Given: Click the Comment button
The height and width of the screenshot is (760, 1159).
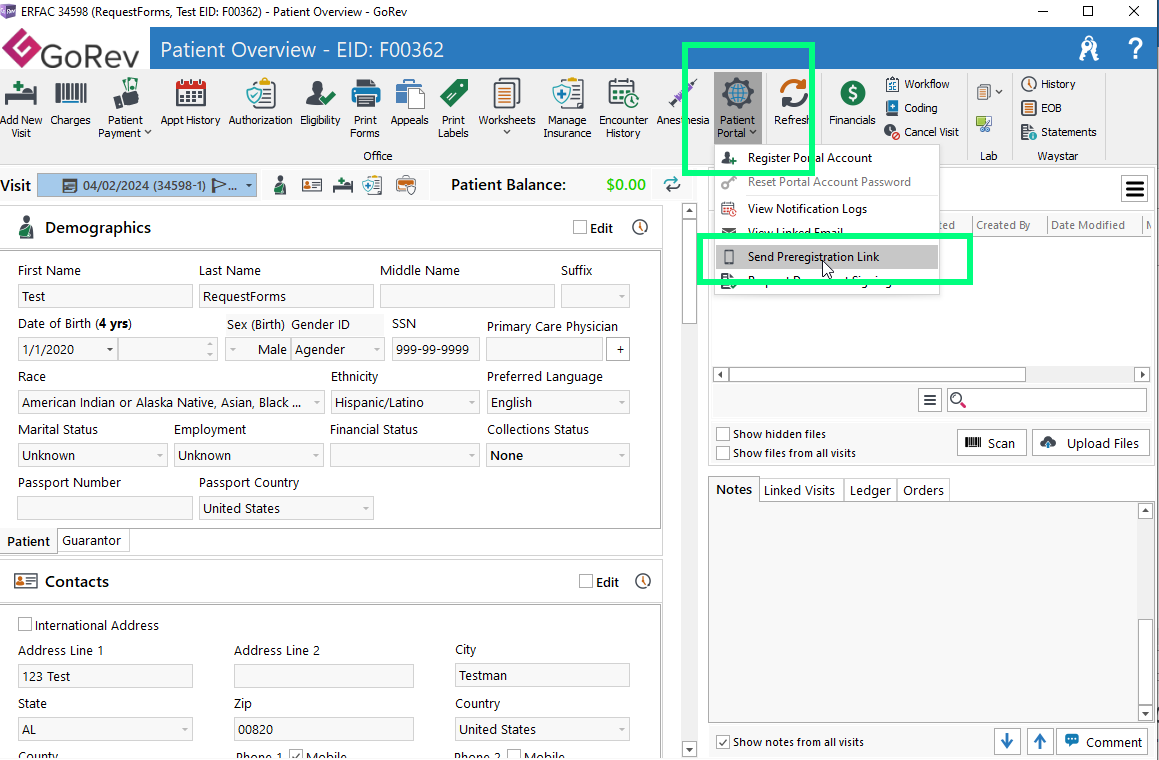Looking at the screenshot, I should [1104, 742].
